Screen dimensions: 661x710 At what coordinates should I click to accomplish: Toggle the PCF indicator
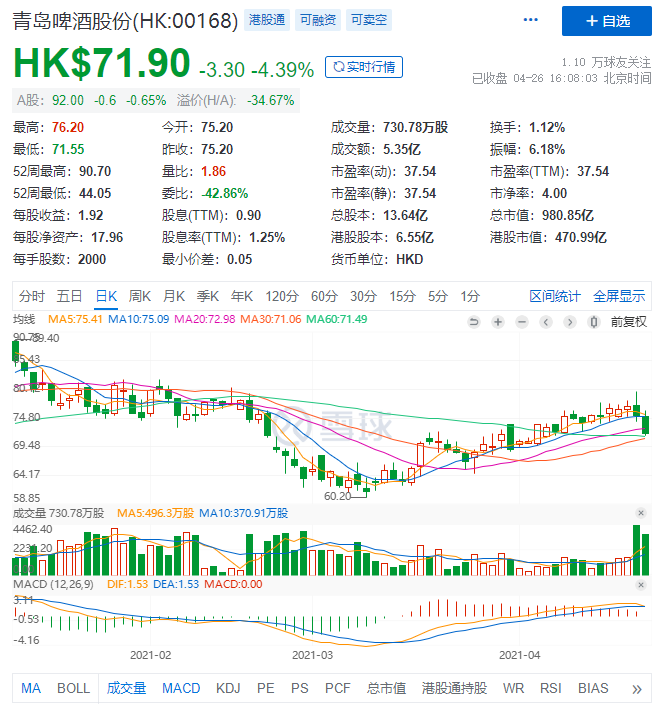tap(337, 688)
